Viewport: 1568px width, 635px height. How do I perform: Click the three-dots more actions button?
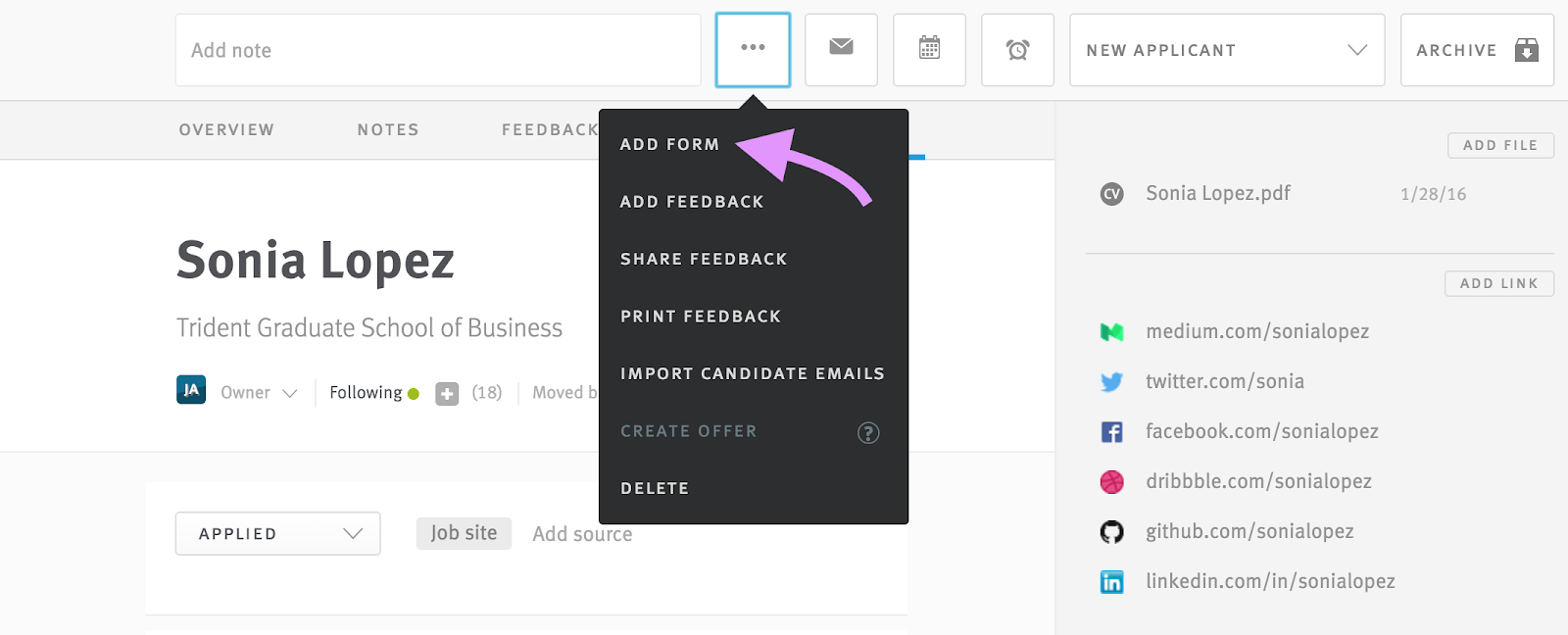(x=752, y=49)
